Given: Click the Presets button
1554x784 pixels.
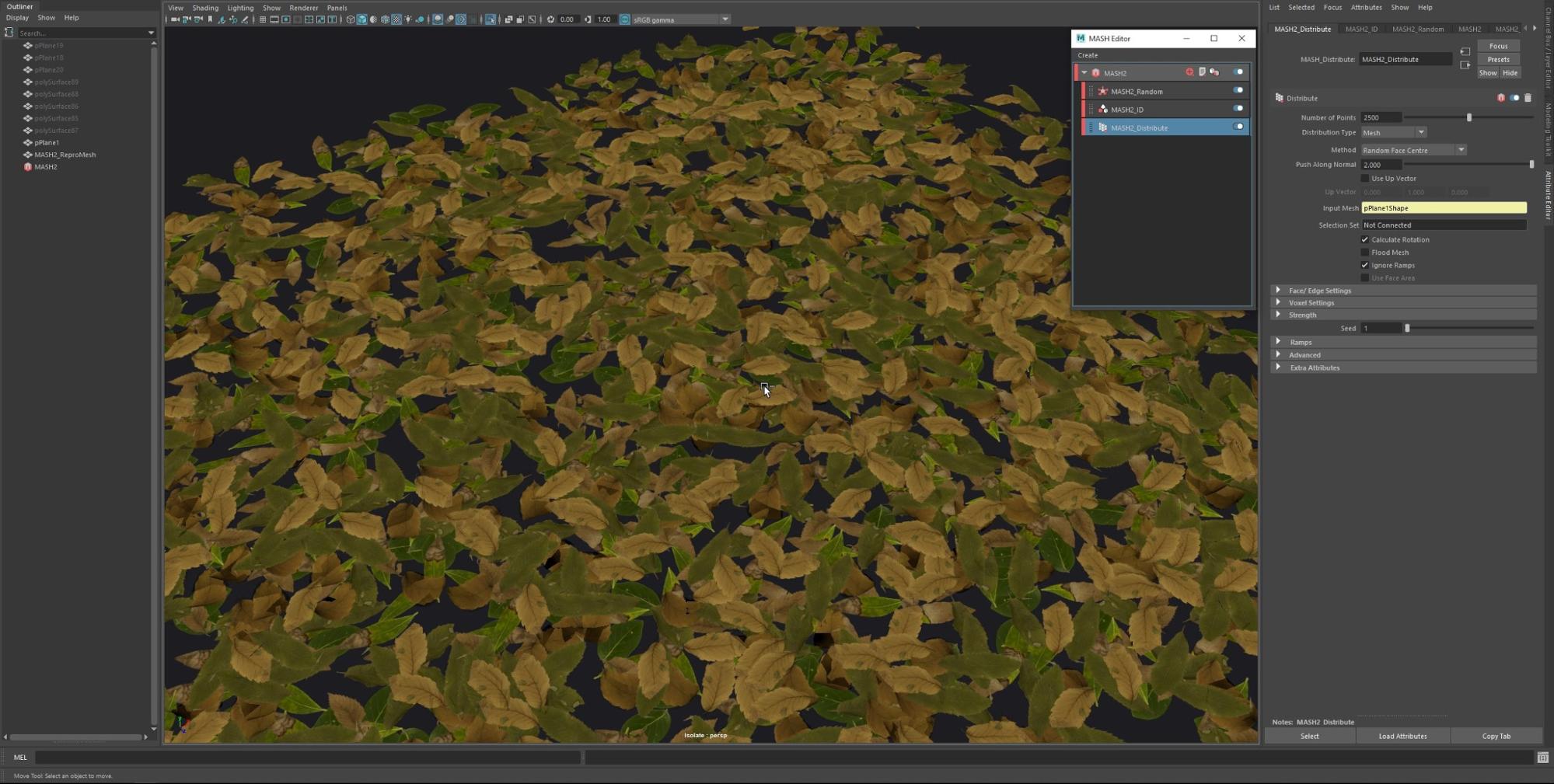Looking at the screenshot, I should [1498, 60].
